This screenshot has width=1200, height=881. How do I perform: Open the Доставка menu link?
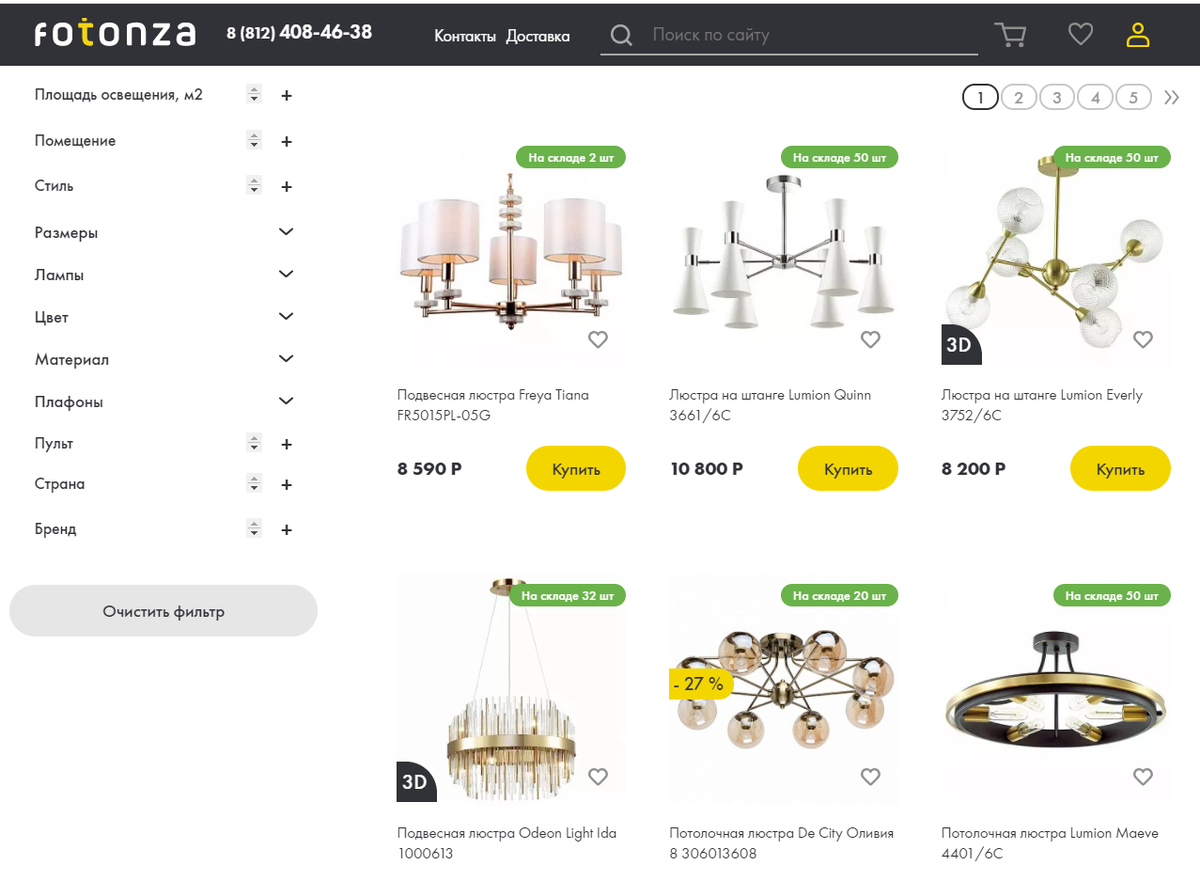coord(538,36)
